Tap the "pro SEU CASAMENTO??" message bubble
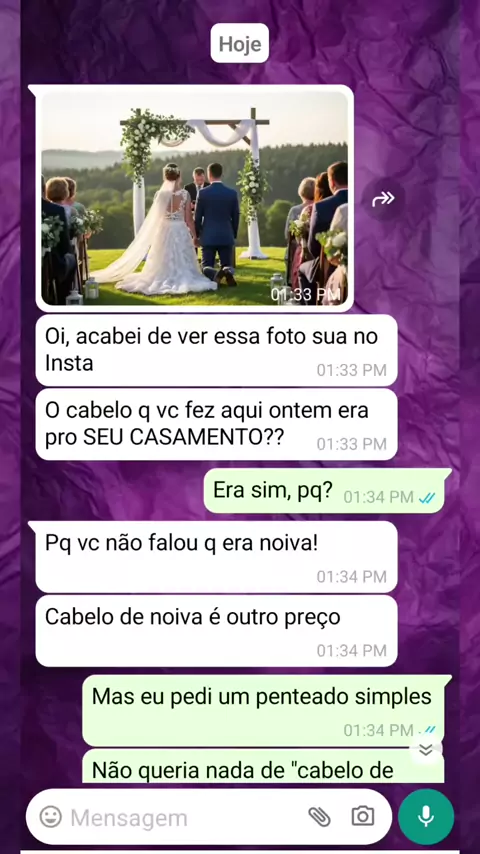The width and height of the screenshot is (480, 854). [216, 424]
